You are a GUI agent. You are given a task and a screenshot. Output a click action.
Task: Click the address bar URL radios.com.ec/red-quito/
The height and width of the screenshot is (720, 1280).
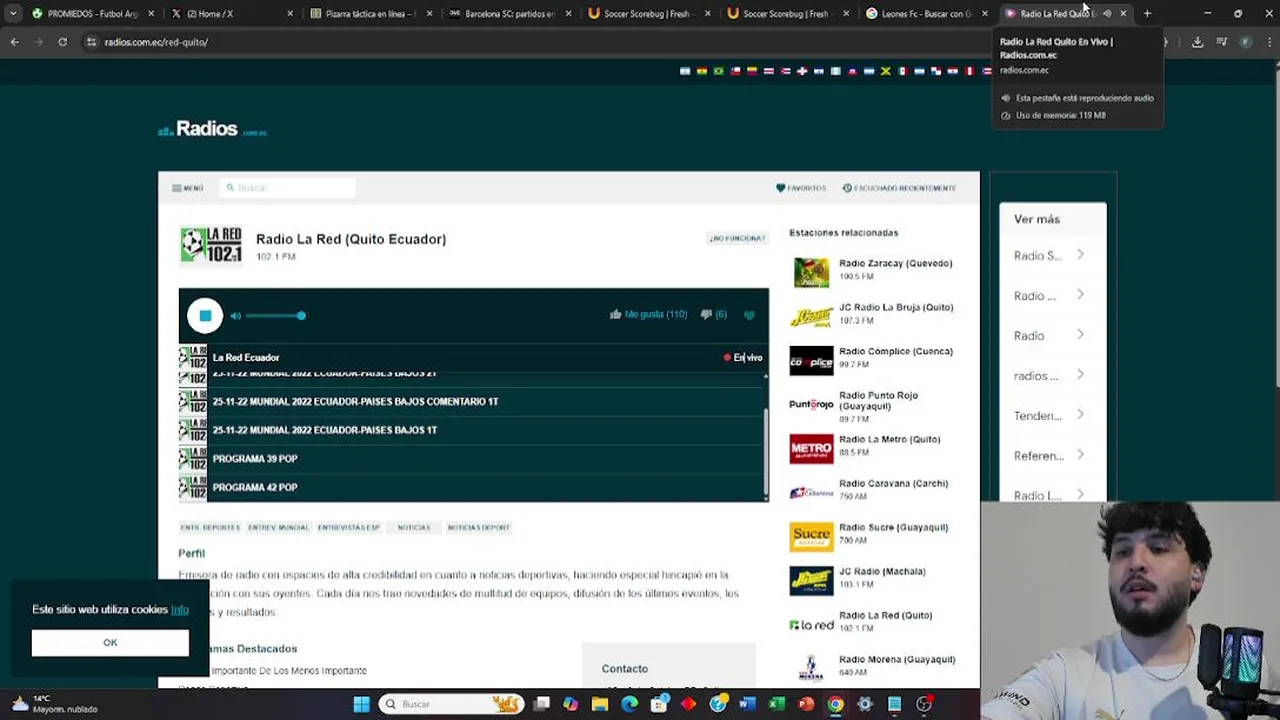point(156,42)
